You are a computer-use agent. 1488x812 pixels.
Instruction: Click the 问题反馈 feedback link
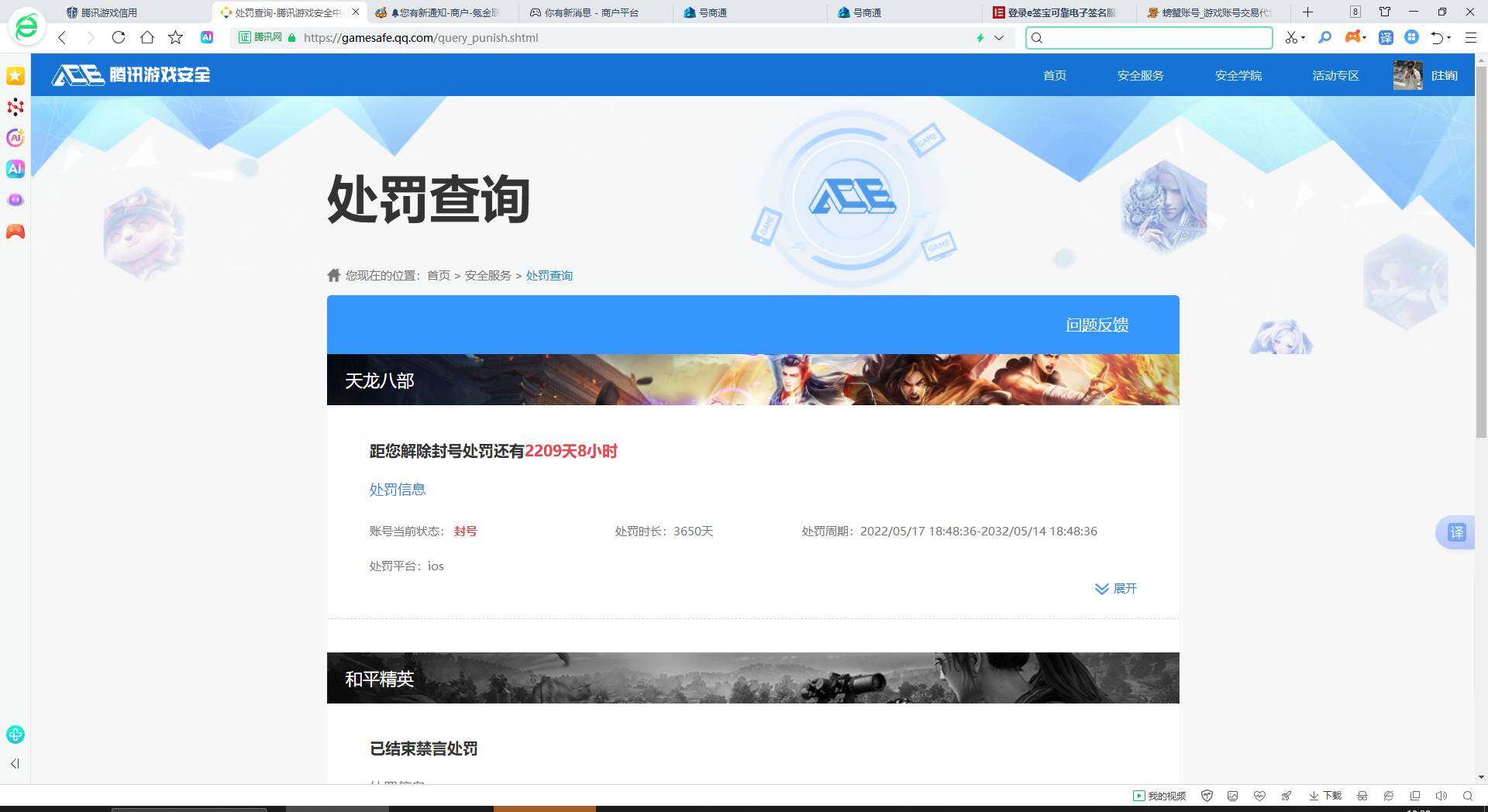point(1097,325)
